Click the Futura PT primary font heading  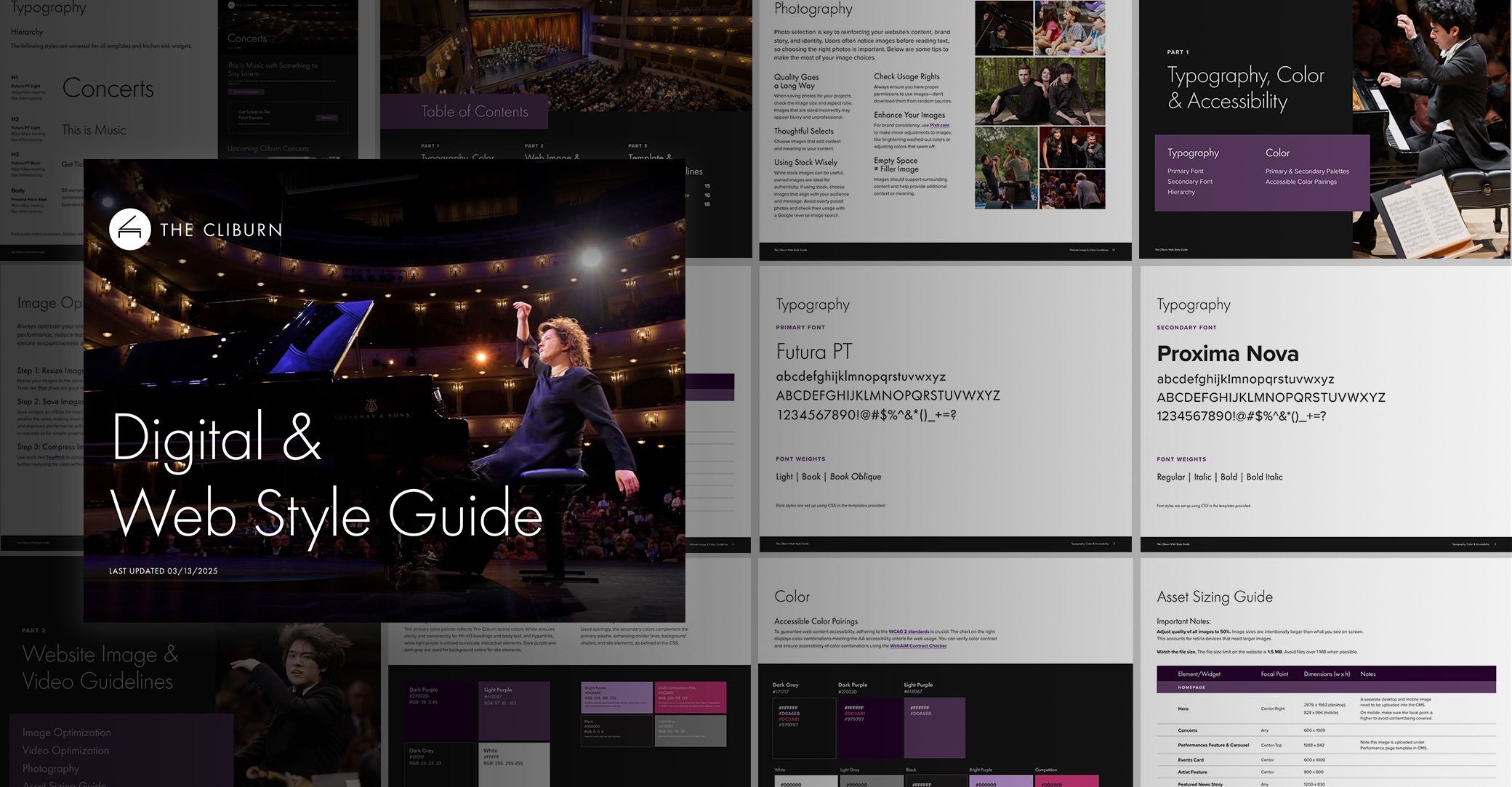click(813, 352)
